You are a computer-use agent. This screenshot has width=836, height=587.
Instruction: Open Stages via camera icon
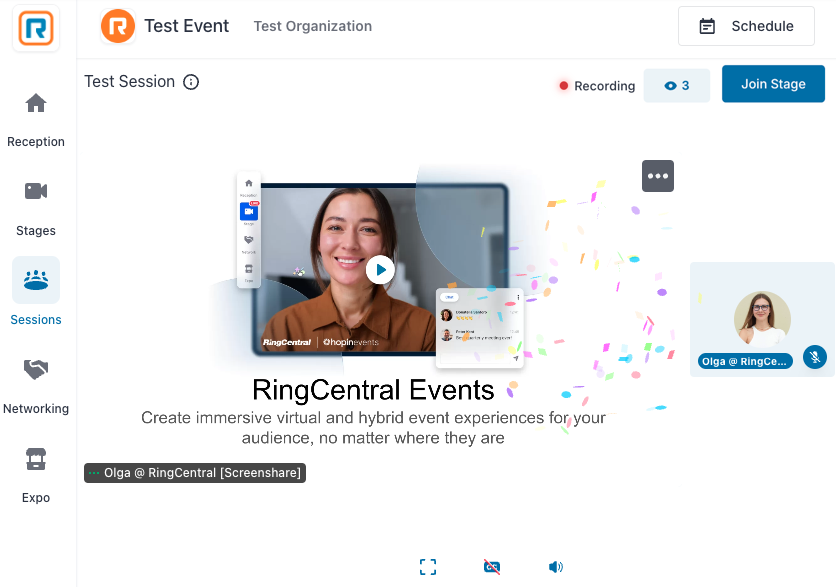36,191
